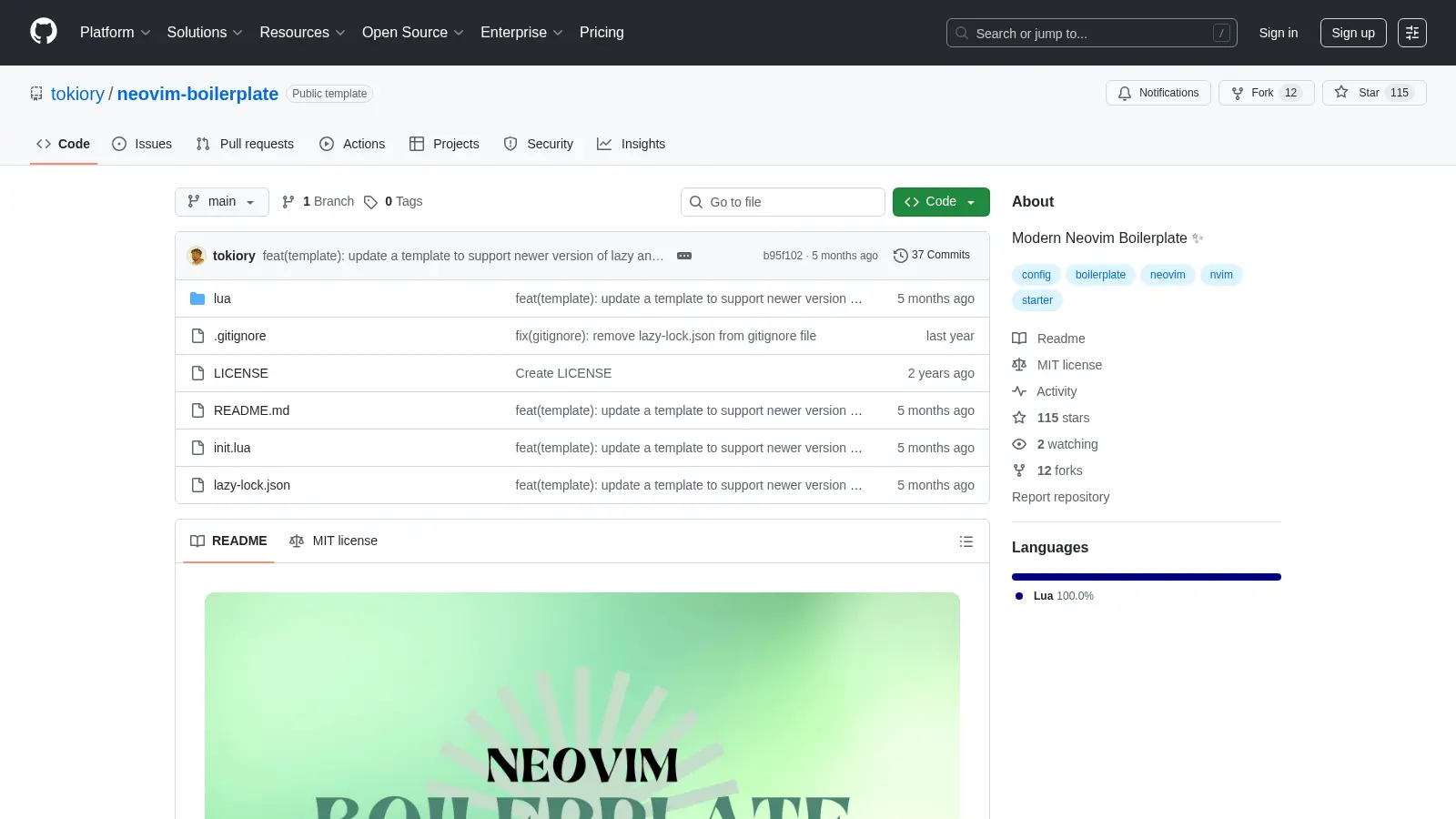The image size is (1456, 819).
Task: Click the fork icon beside 12 forks
Action: pyautogui.click(x=1019, y=470)
